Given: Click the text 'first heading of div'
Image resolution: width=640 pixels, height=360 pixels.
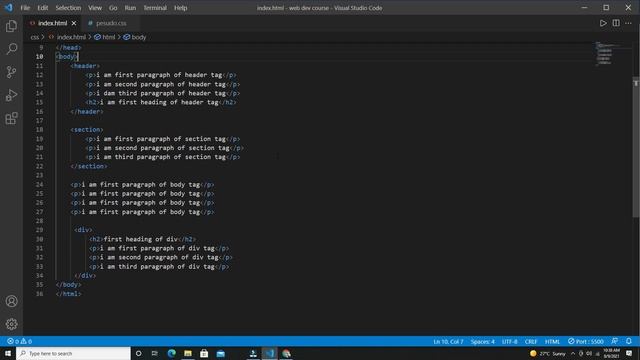Looking at the screenshot, I should point(141,239).
